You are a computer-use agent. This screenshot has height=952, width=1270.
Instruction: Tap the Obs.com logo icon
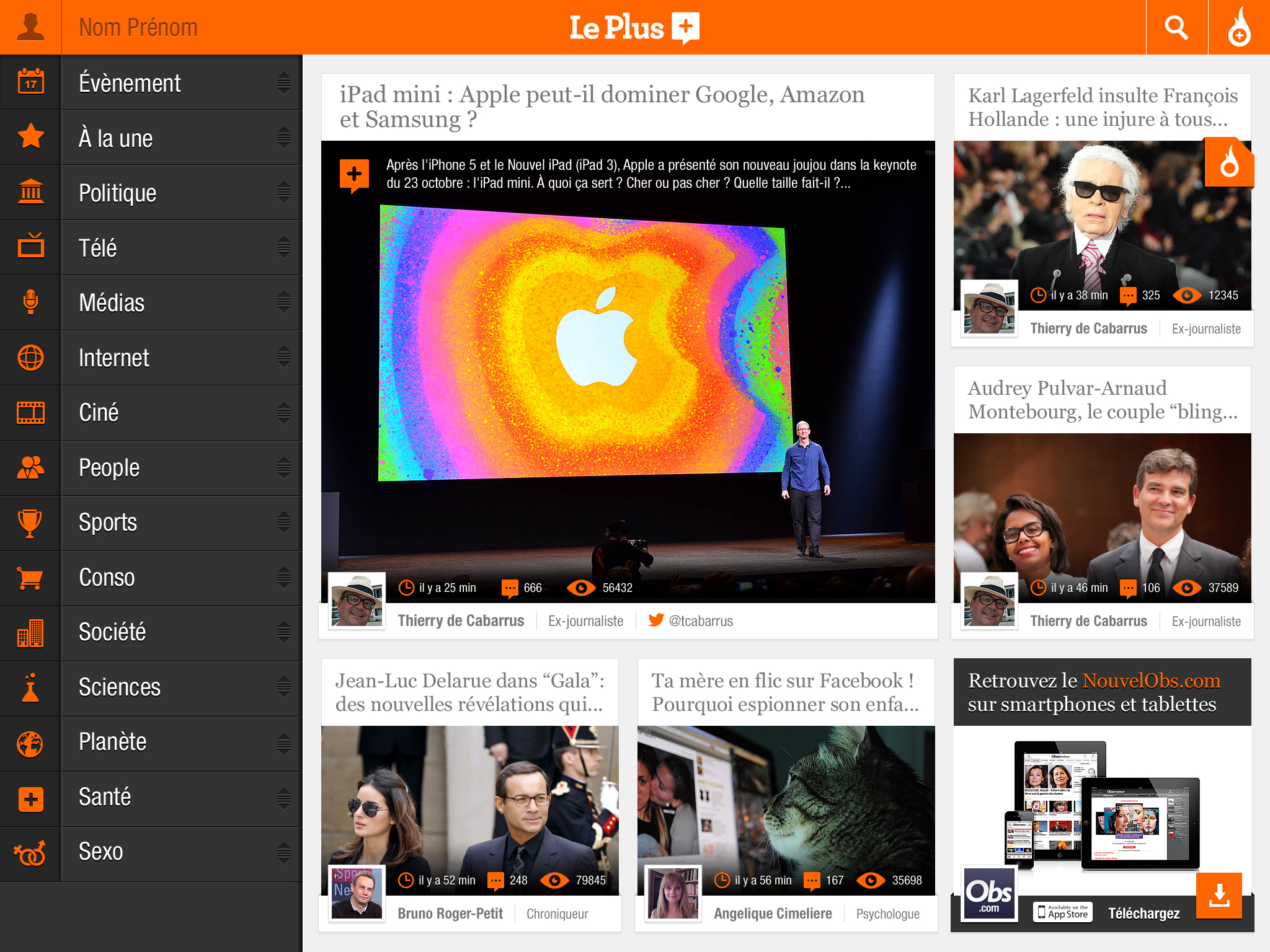click(989, 894)
